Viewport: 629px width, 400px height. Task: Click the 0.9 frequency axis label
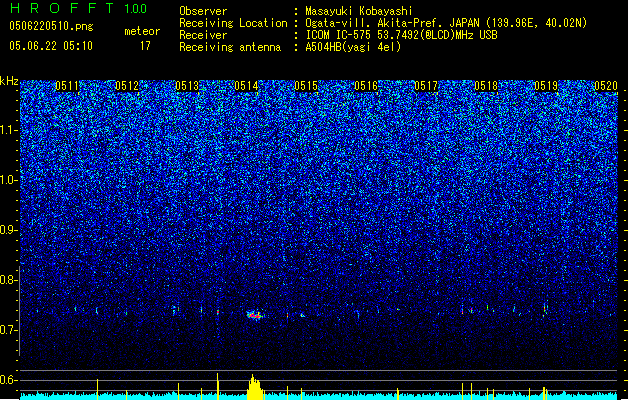point(8,230)
